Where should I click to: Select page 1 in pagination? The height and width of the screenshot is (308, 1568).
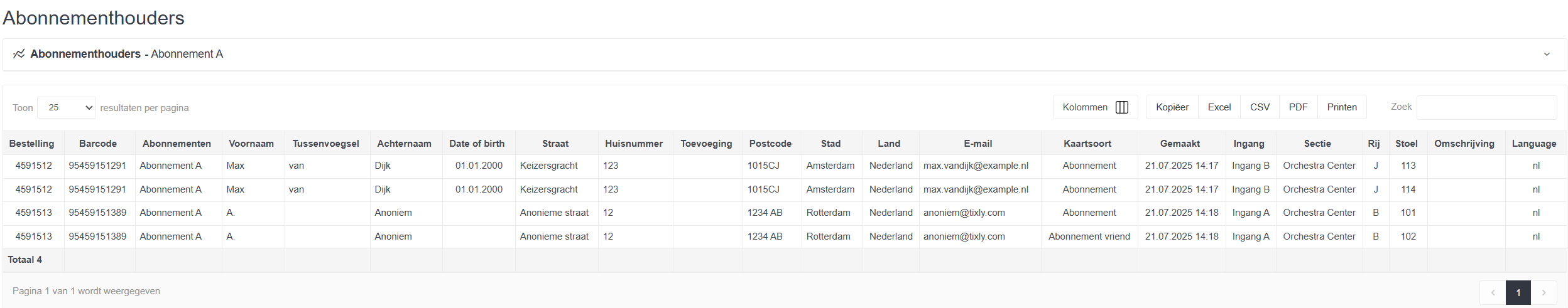click(1518, 293)
